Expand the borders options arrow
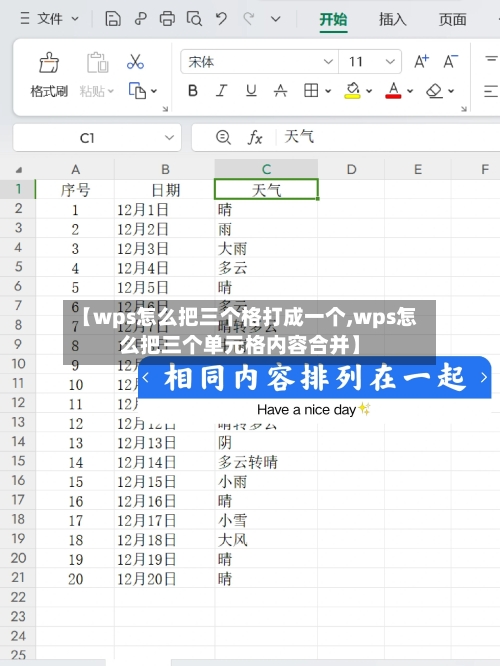This screenshot has width=500, height=666. point(328,91)
